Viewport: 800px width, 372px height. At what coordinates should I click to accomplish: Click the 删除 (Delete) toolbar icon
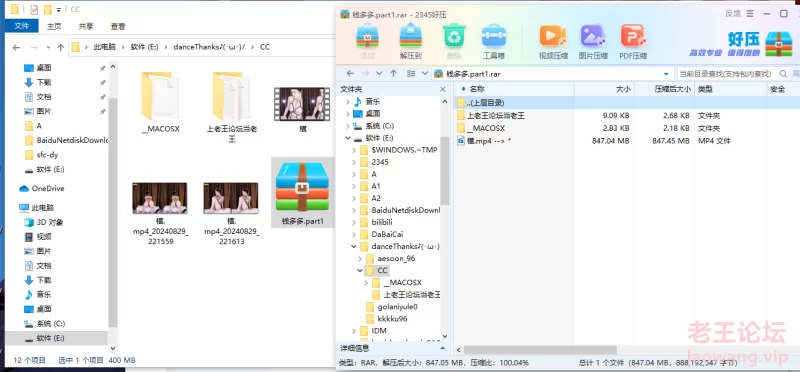coord(454,42)
